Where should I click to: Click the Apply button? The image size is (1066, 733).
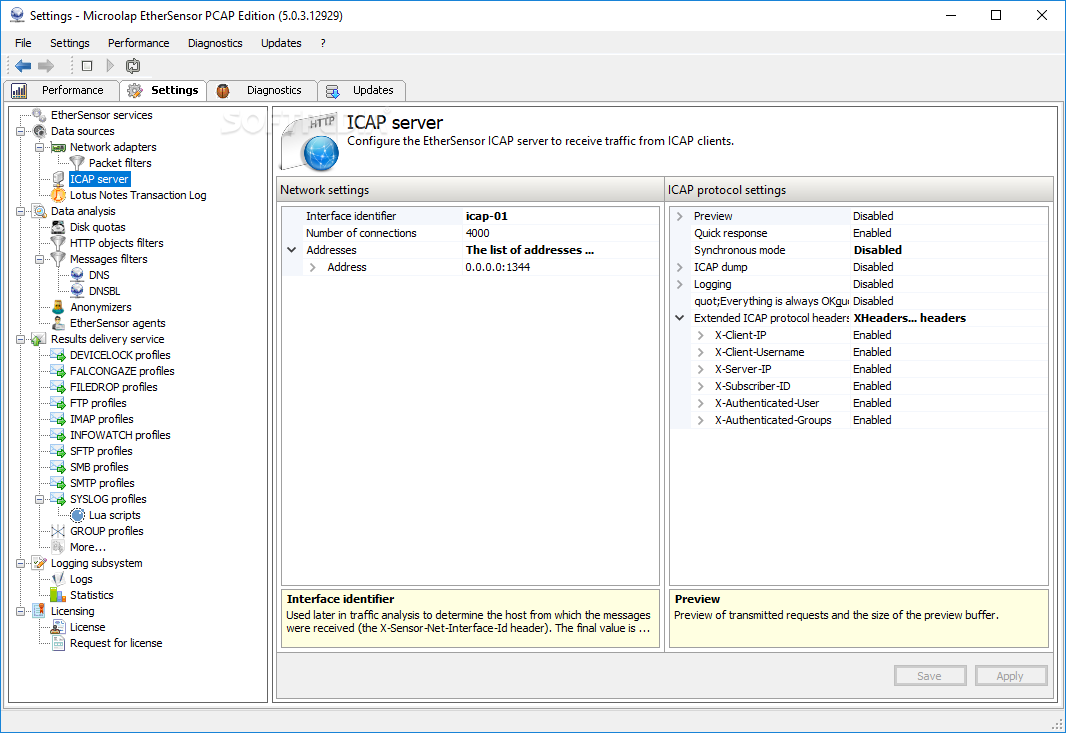click(1010, 675)
